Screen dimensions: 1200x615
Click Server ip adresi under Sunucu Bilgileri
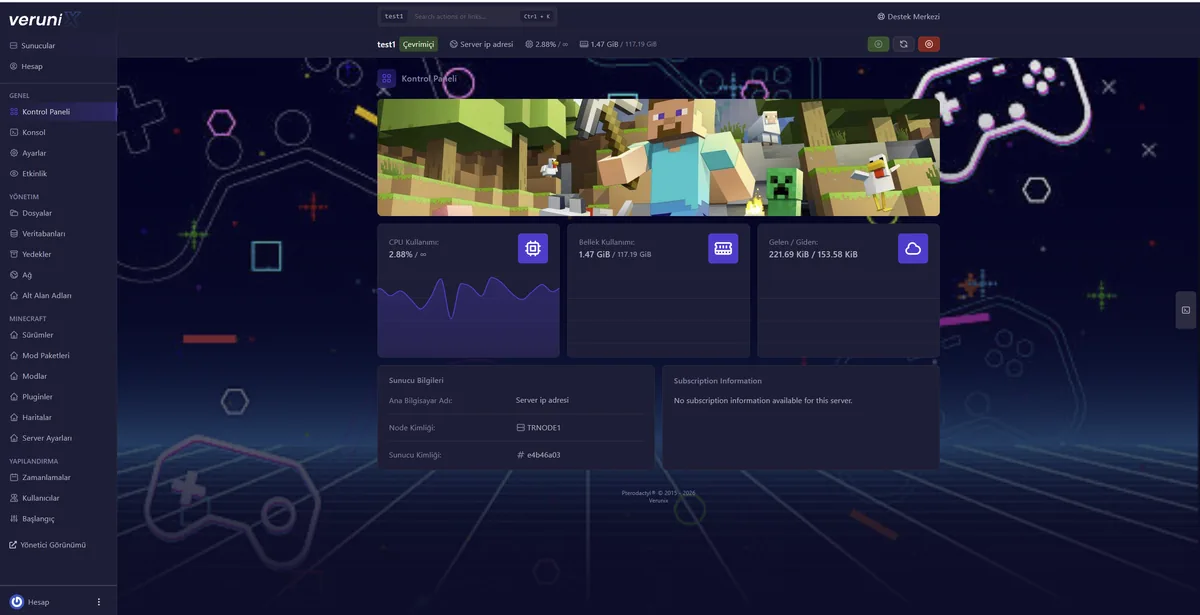(x=542, y=400)
